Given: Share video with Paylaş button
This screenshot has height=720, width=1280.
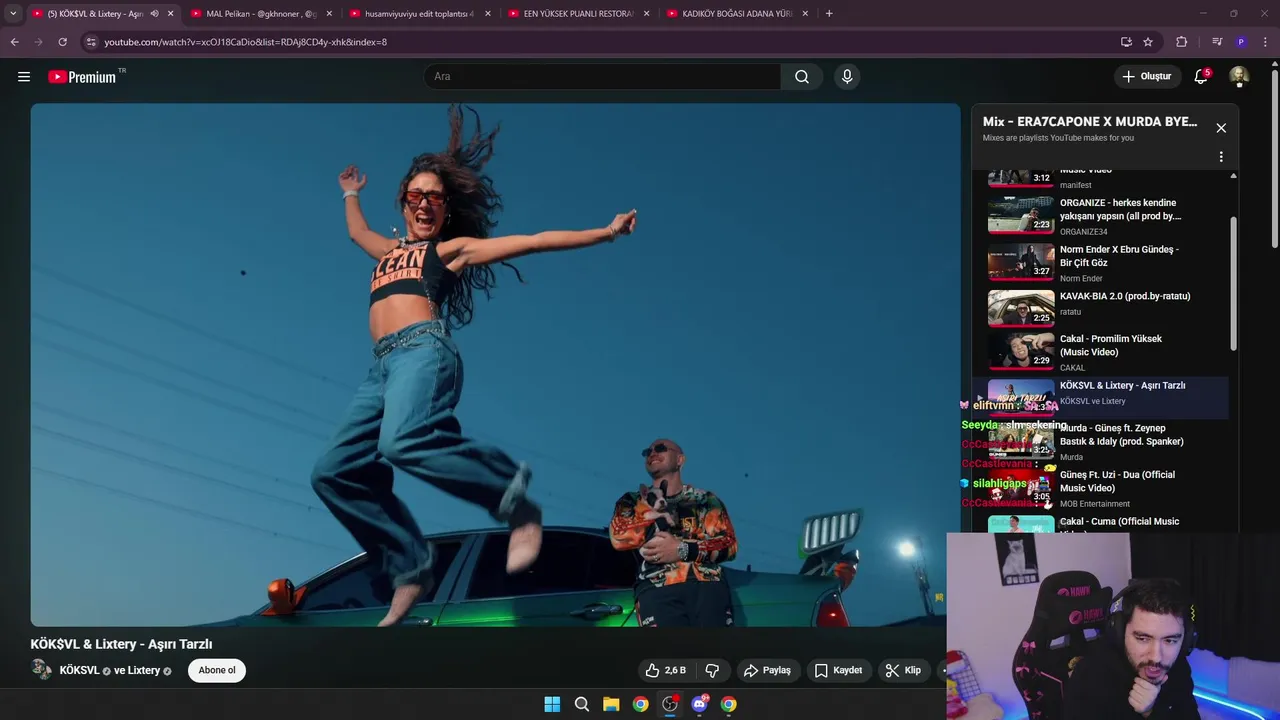Looking at the screenshot, I should click(768, 670).
